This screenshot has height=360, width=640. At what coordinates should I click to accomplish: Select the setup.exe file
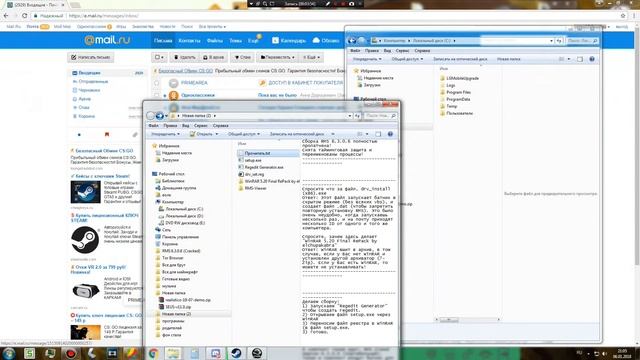[250, 160]
